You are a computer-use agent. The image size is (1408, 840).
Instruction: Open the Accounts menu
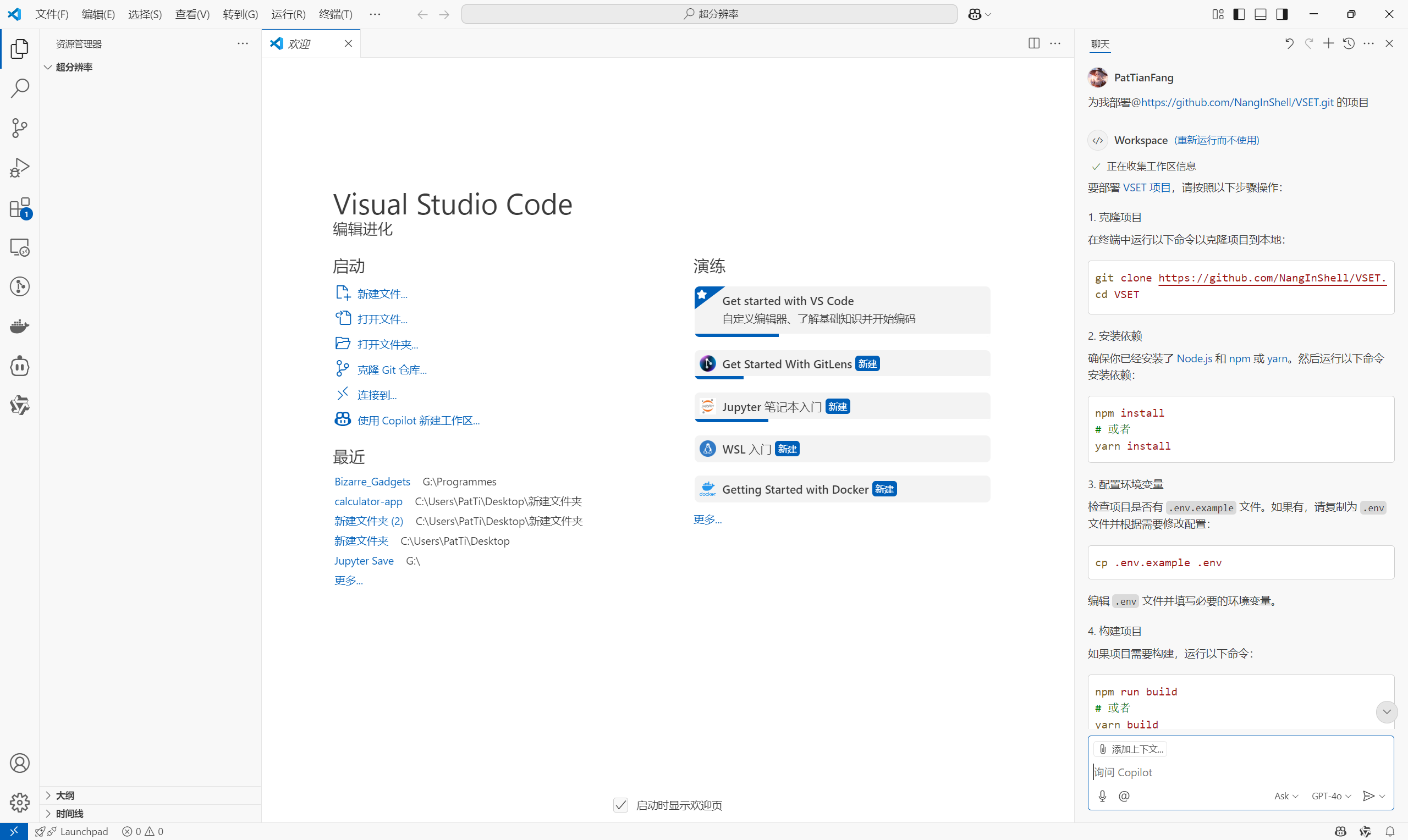19,763
